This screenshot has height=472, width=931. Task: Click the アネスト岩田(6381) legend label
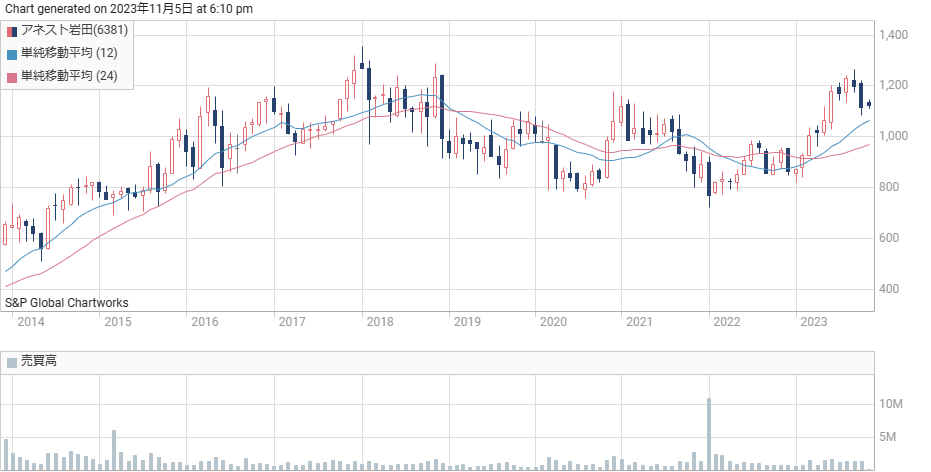point(74,30)
